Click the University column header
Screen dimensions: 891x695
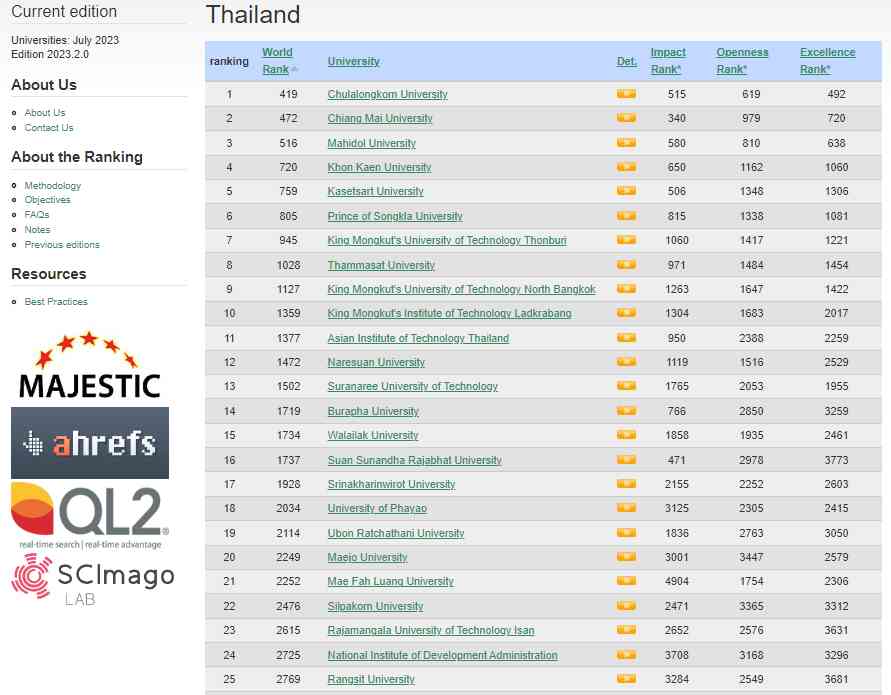pos(353,62)
